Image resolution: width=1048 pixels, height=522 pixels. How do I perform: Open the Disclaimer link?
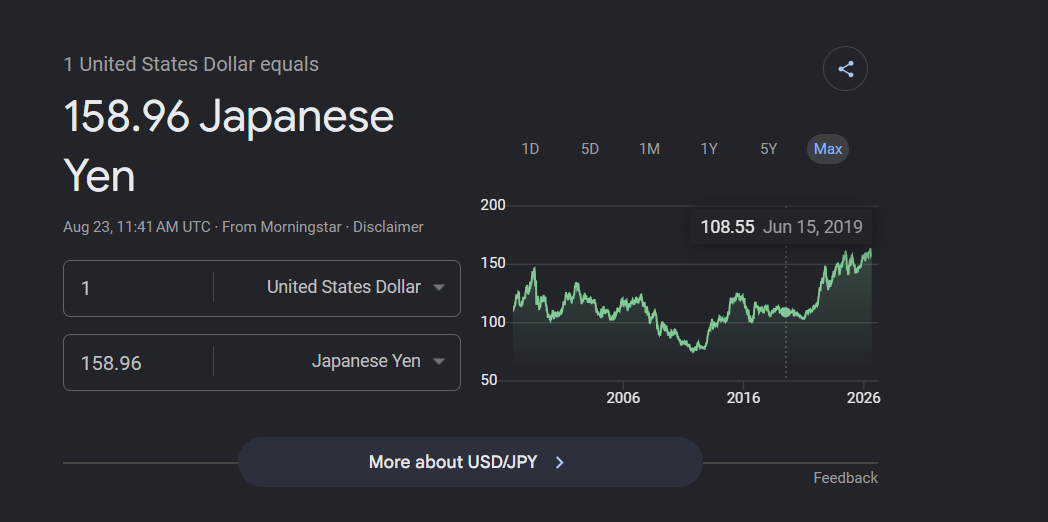coord(388,227)
